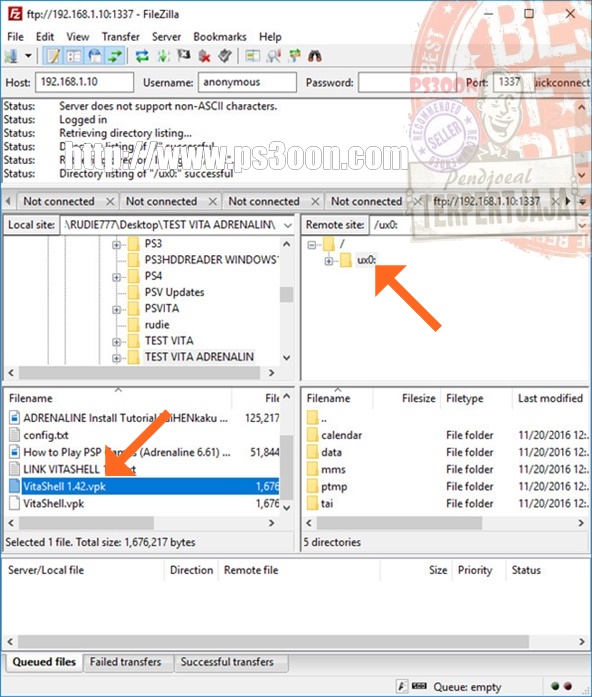592x697 pixels.
Task: Open the tai remote folder
Action: tap(327, 504)
